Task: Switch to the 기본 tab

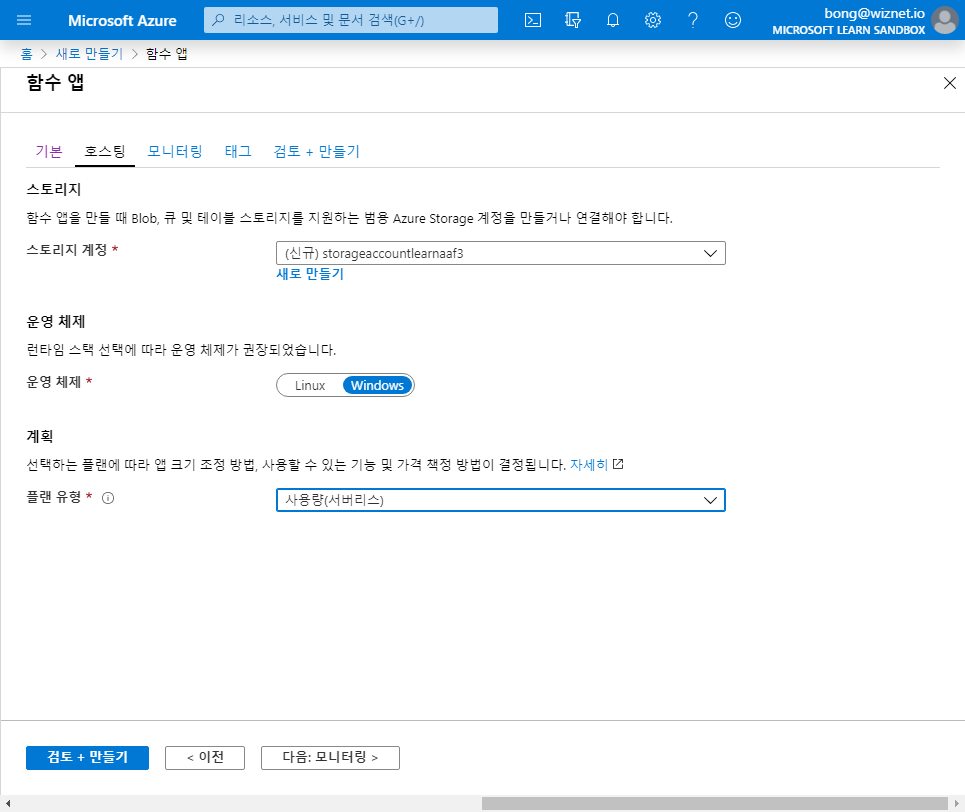Action: pyautogui.click(x=49, y=151)
